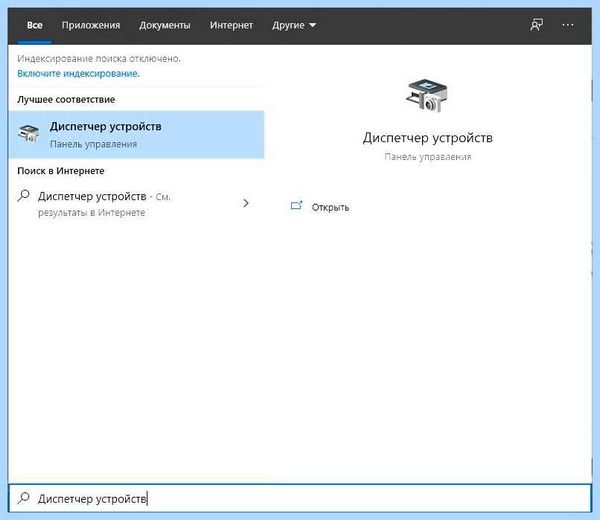Click the search field containing Диспетчер устройств
The width and height of the screenshot is (600, 520).
(x=300, y=498)
